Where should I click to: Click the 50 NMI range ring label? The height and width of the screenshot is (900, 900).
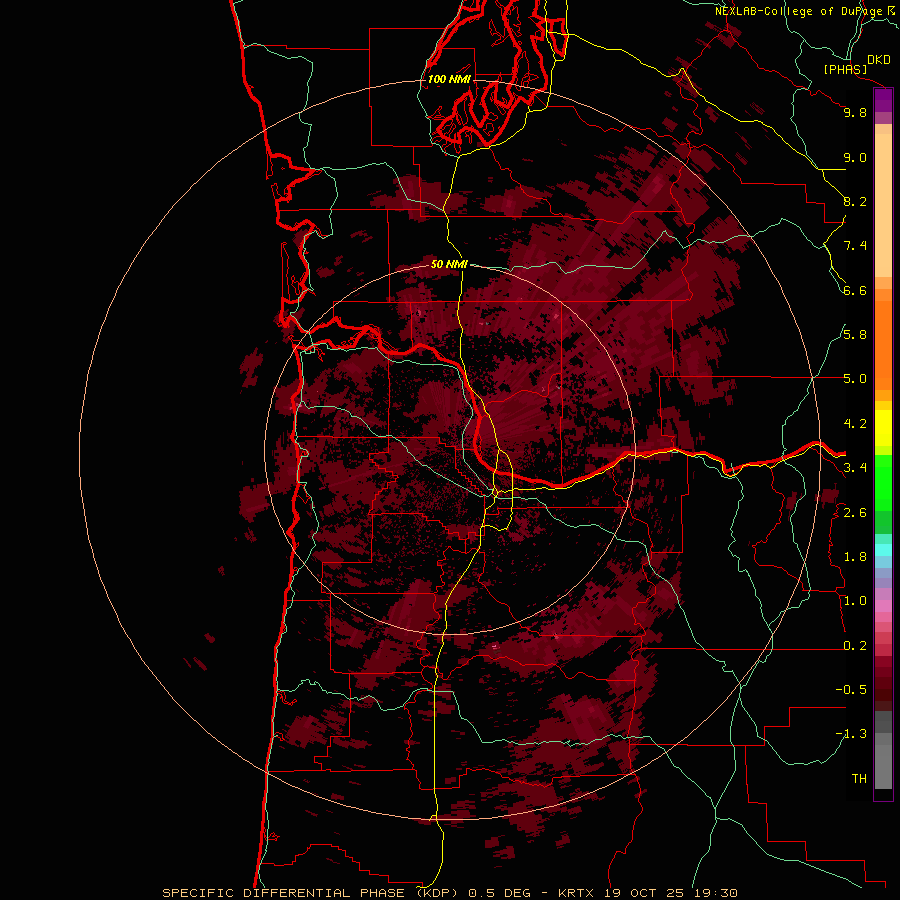[449, 264]
